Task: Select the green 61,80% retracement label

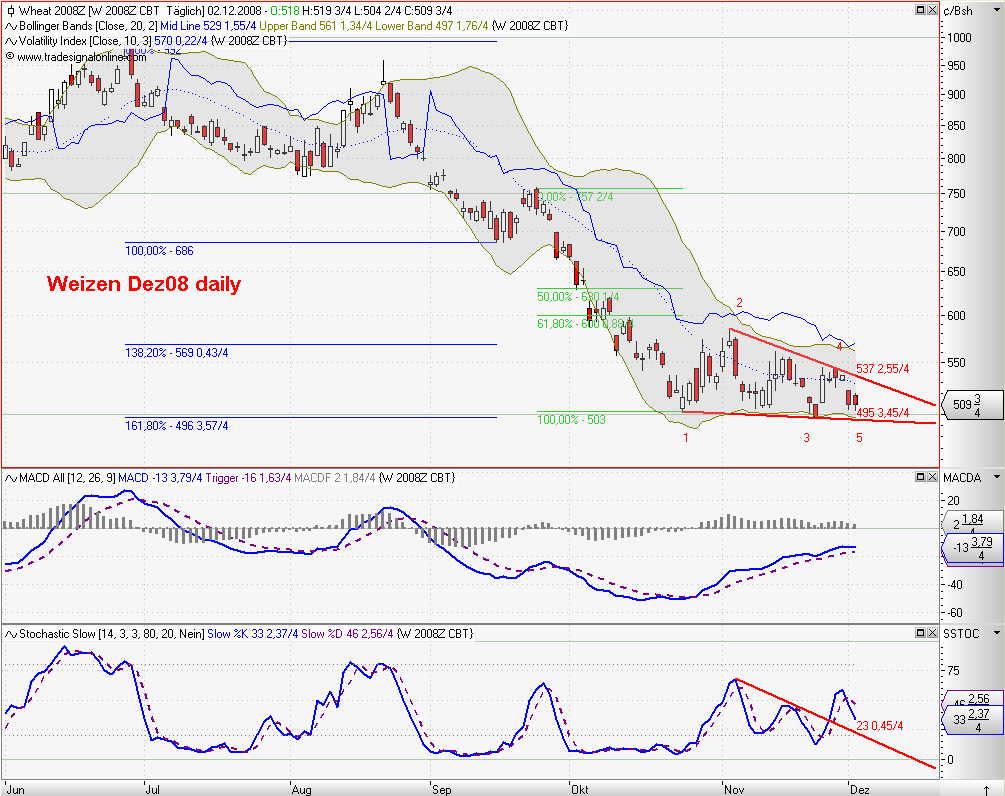Action: [583, 324]
